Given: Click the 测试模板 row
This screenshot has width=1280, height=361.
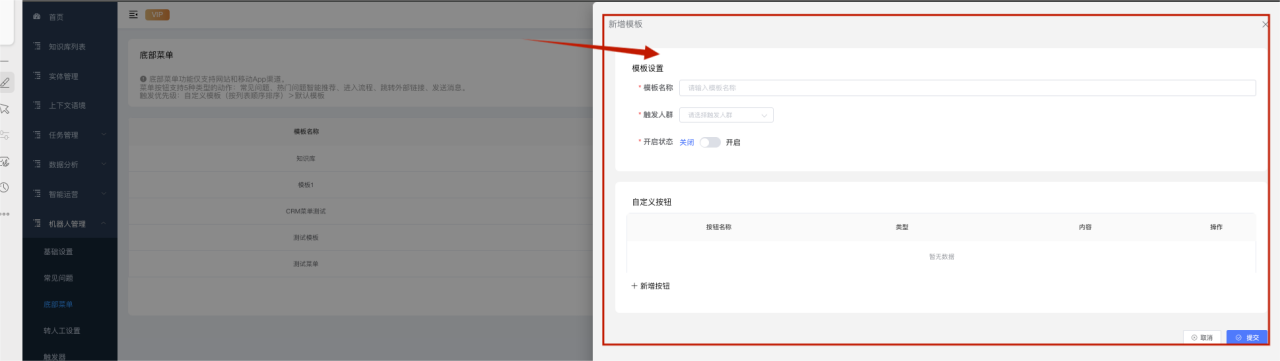Looking at the screenshot, I should 360,238.
